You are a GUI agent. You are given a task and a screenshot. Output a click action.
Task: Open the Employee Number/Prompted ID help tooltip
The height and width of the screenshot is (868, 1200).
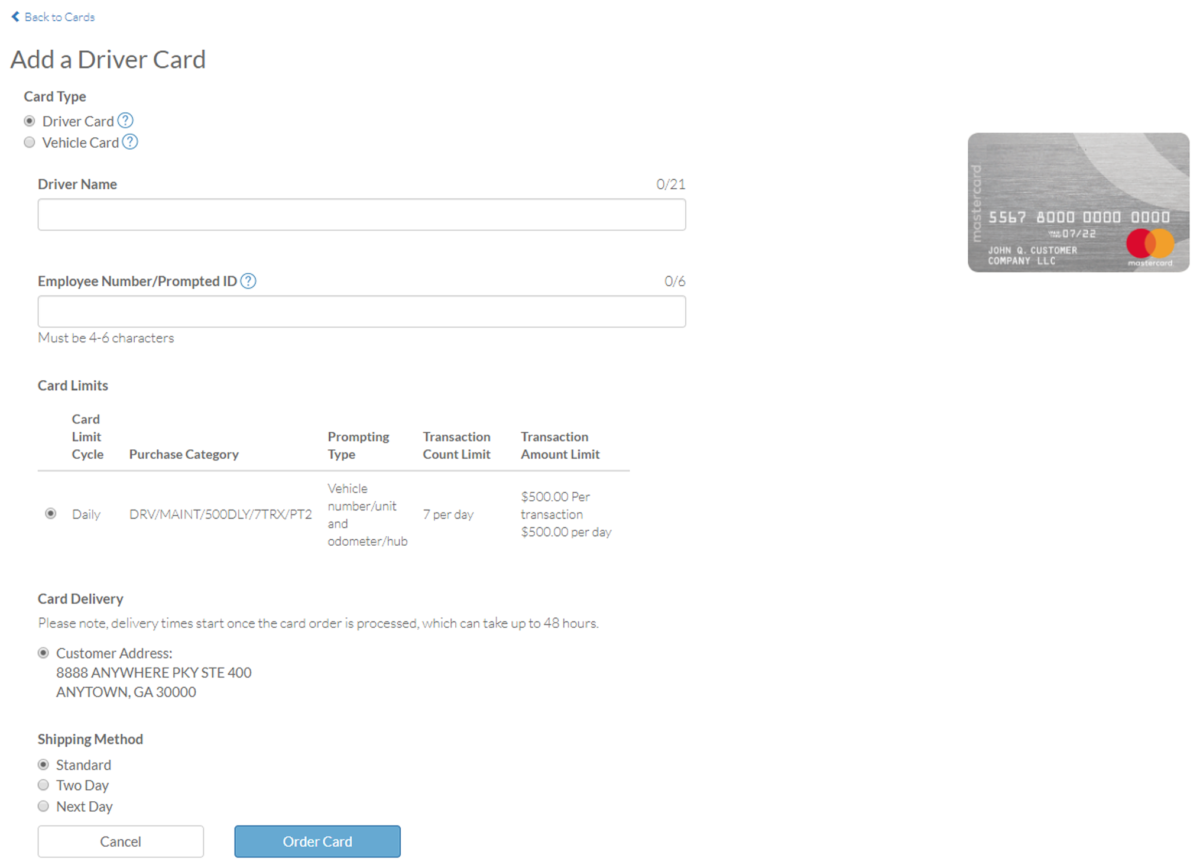point(247,281)
